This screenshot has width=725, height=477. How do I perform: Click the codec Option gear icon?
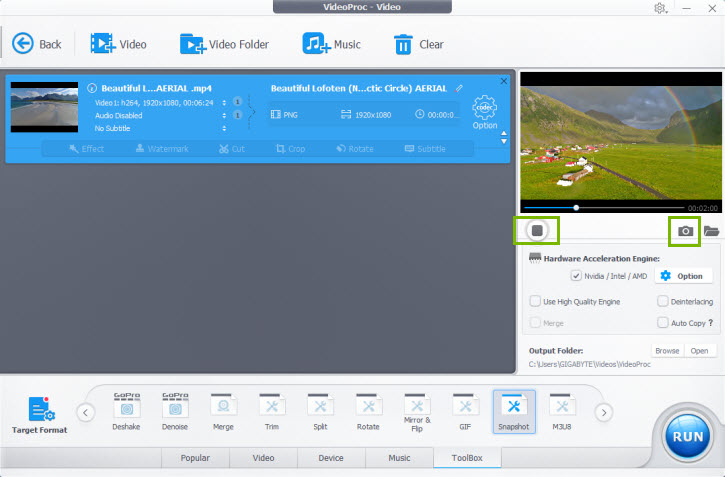(485, 109)
